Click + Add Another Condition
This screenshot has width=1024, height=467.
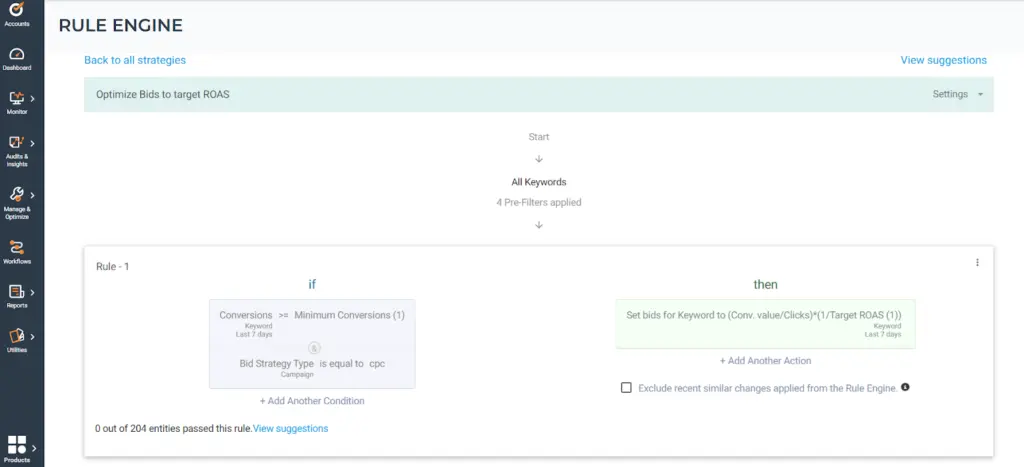tap(312, 401)
